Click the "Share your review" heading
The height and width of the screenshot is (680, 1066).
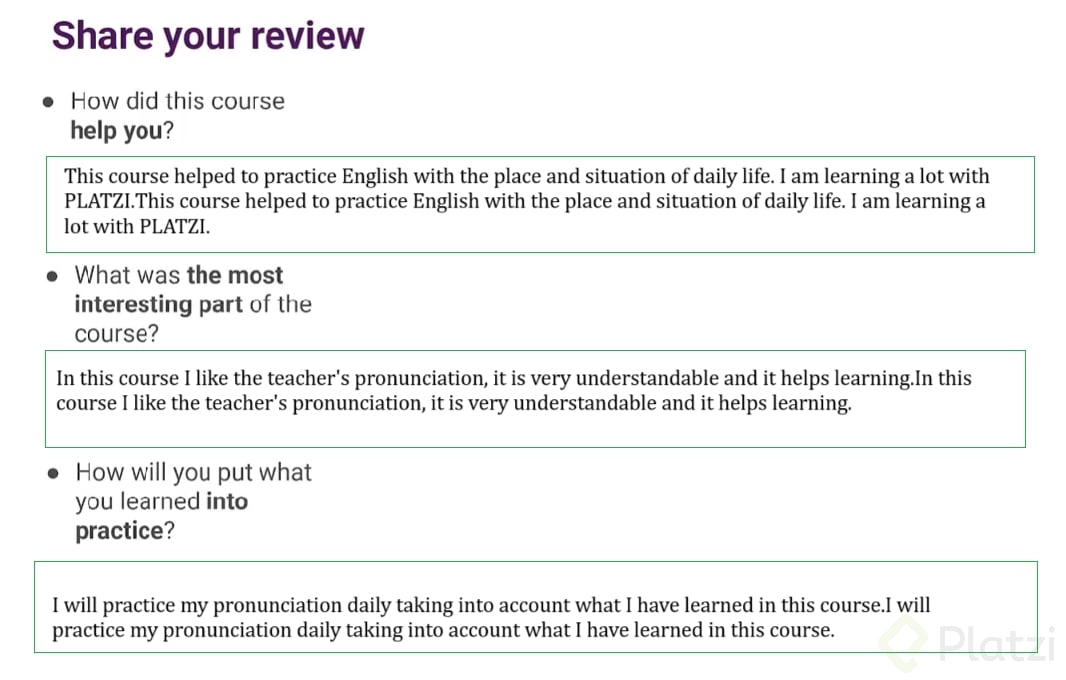(208, 35)
